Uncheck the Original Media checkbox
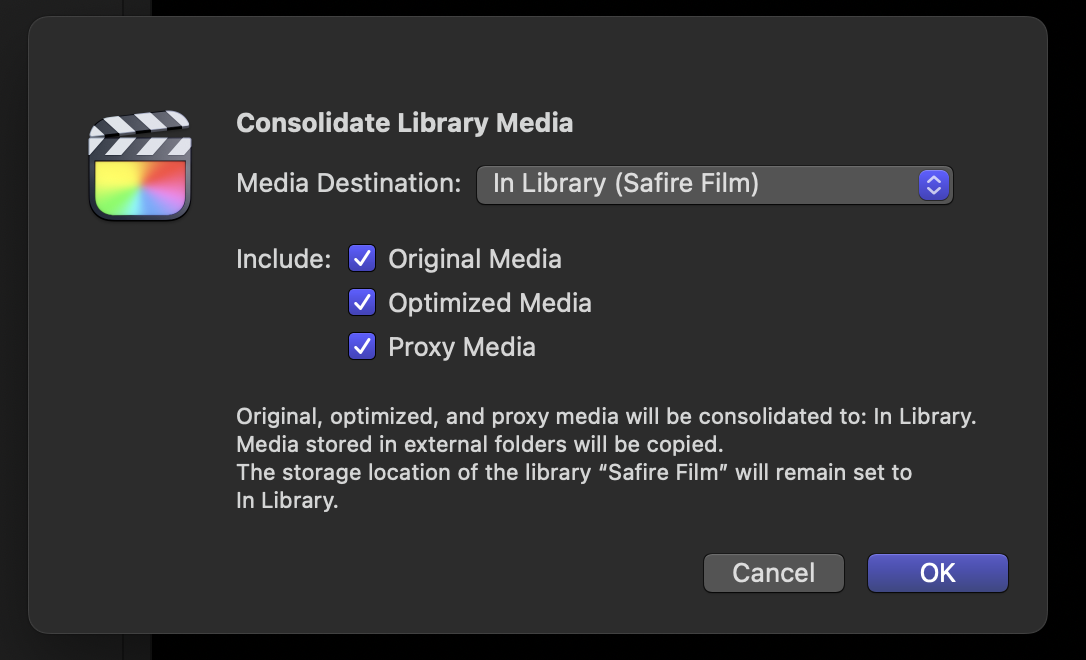 (361, 259)
